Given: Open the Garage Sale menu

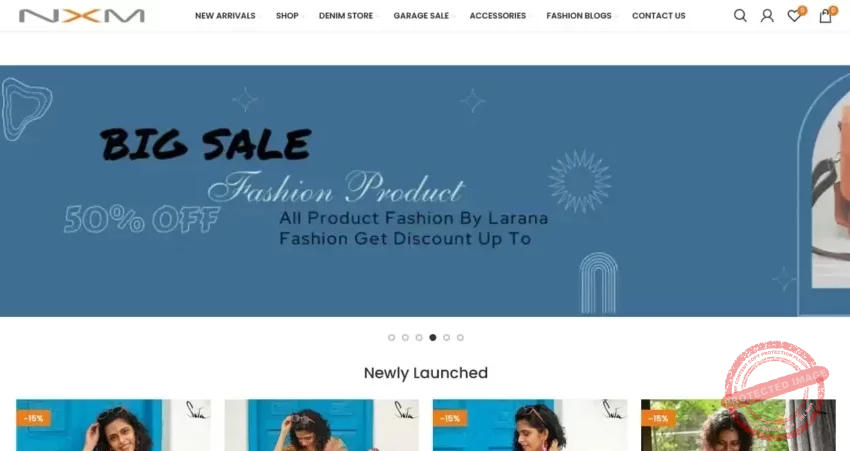Looking at the screenshot, I should click(421, 16).
